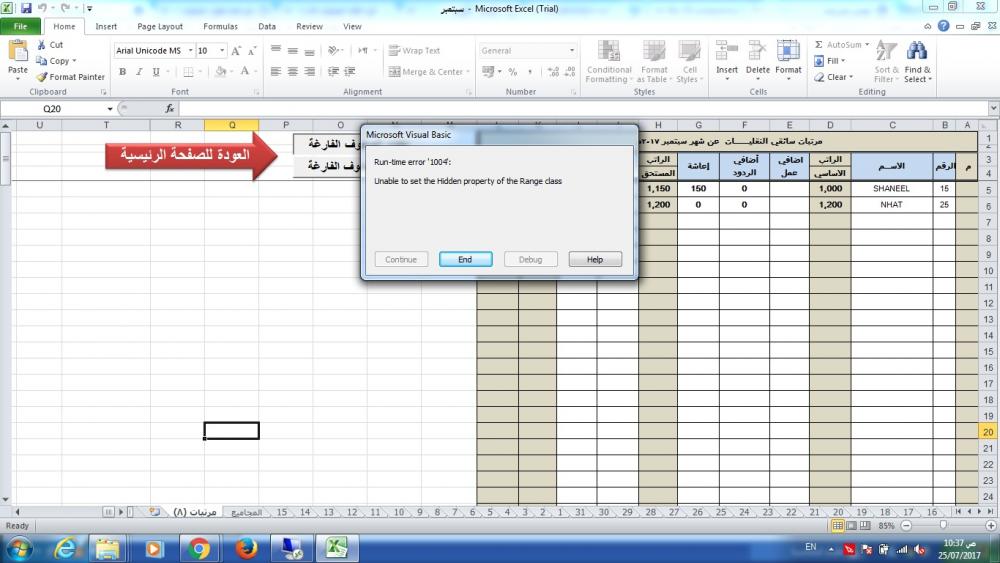Select the column Q header
This screenshot has width=1000, height=563.
click(x=232, y=125)
